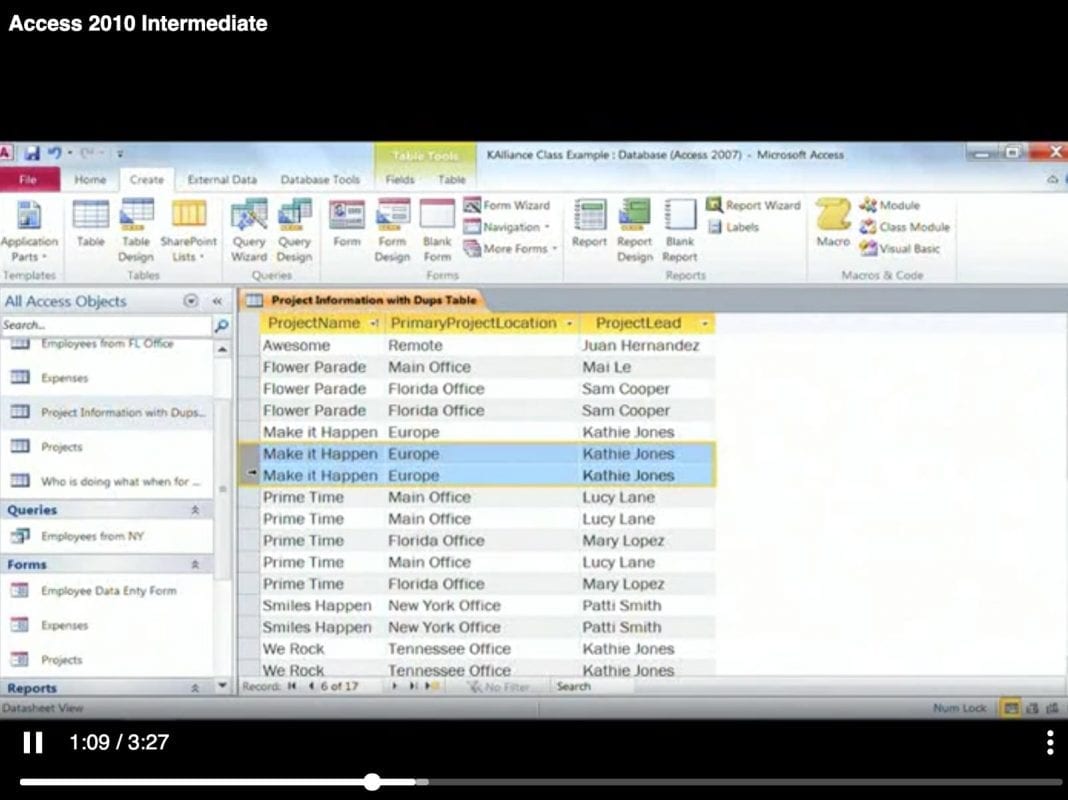1068x800 pixels.
Task: Open the Table tab under Table Tools
Action: click(452, 180)
